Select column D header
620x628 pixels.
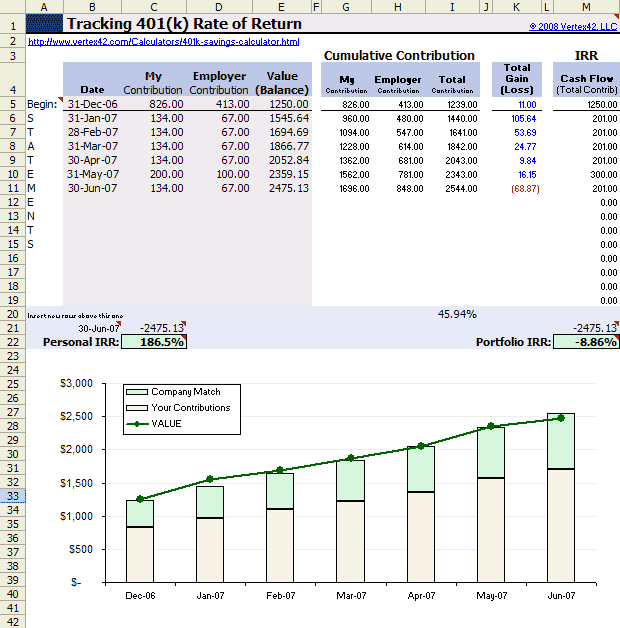pos(219,7)
